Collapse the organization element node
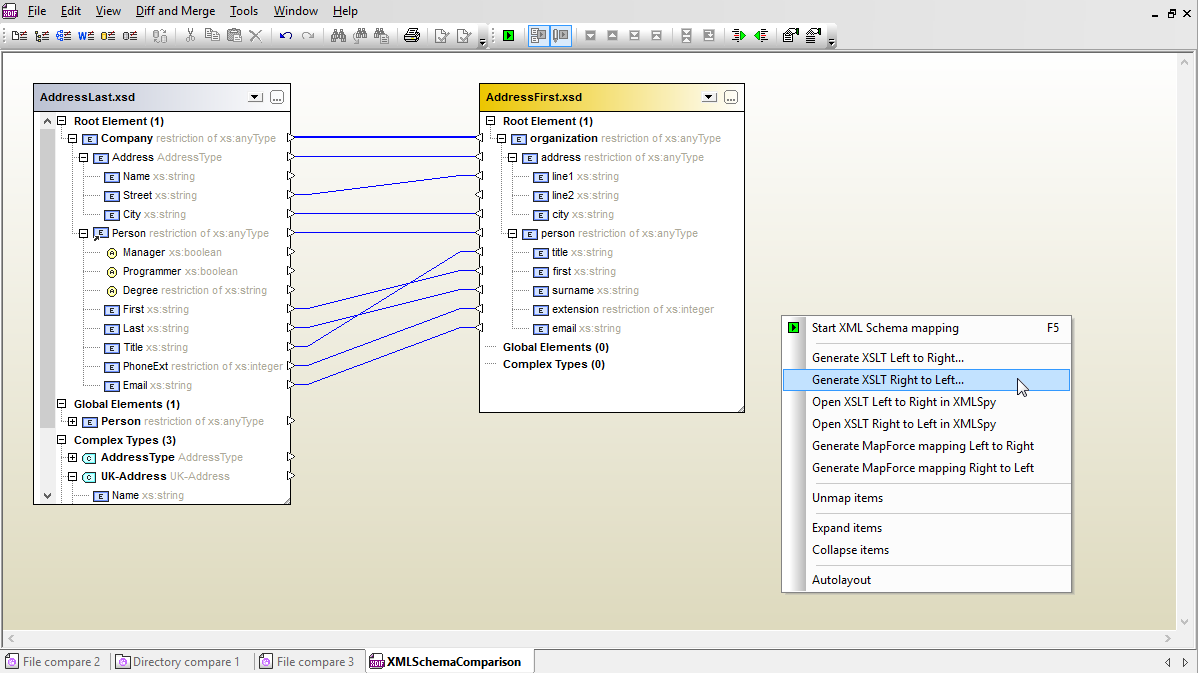 [x=501, y=138]
